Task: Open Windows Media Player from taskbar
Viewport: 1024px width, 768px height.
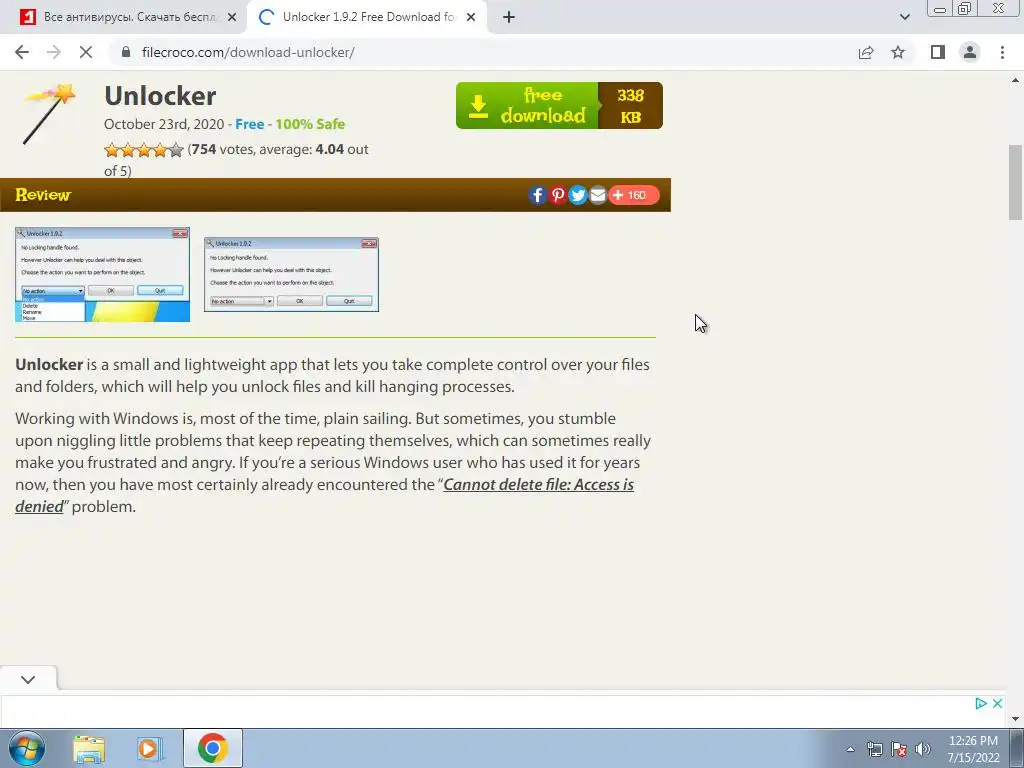Action: (149, 748)
